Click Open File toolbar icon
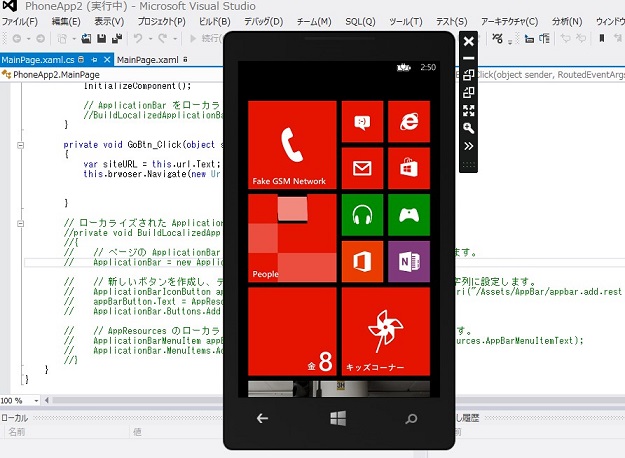 pyautogui.click(x=86, y=39)
